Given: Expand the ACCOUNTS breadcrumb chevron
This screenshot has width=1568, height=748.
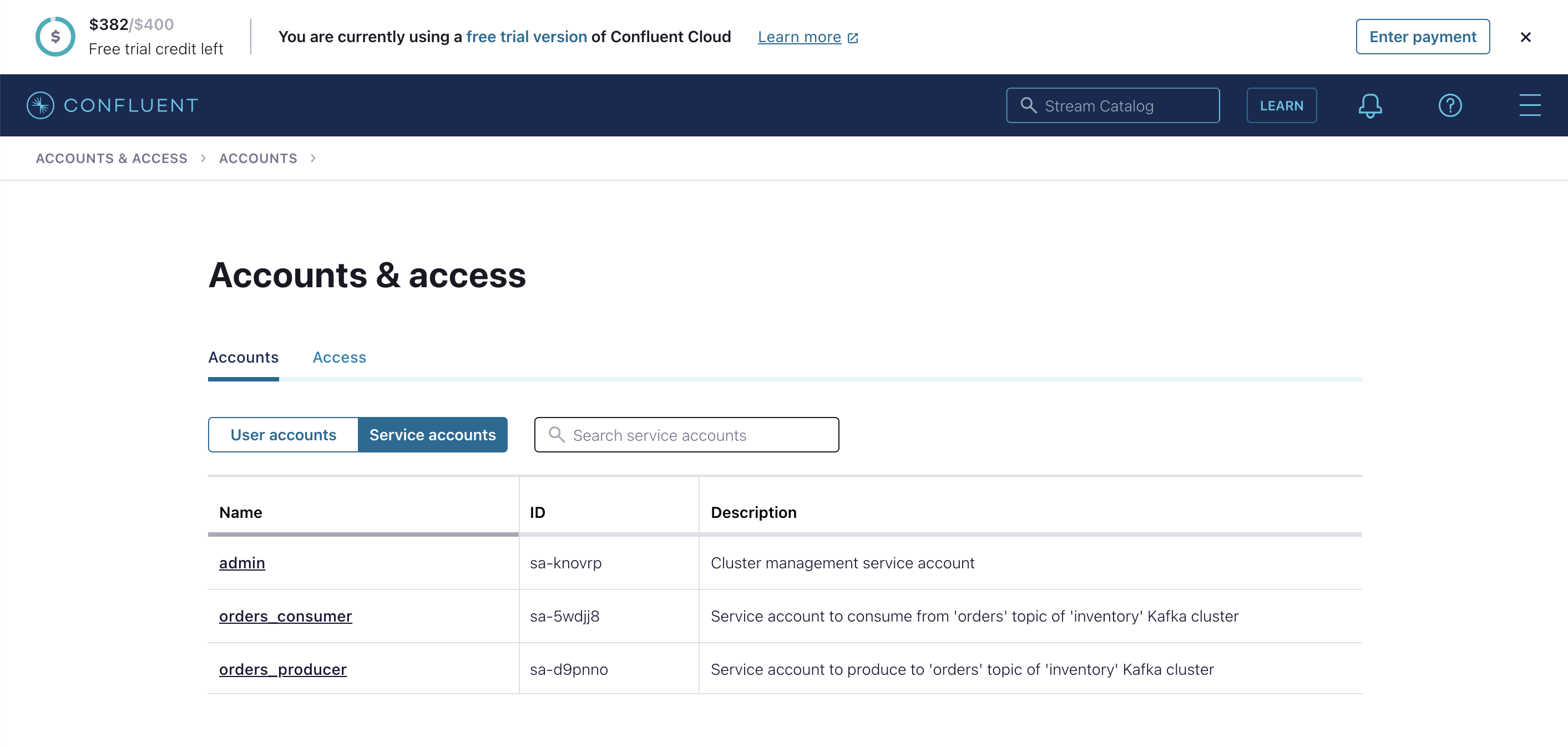Looking at the screenshot, I should pos(313,158).
